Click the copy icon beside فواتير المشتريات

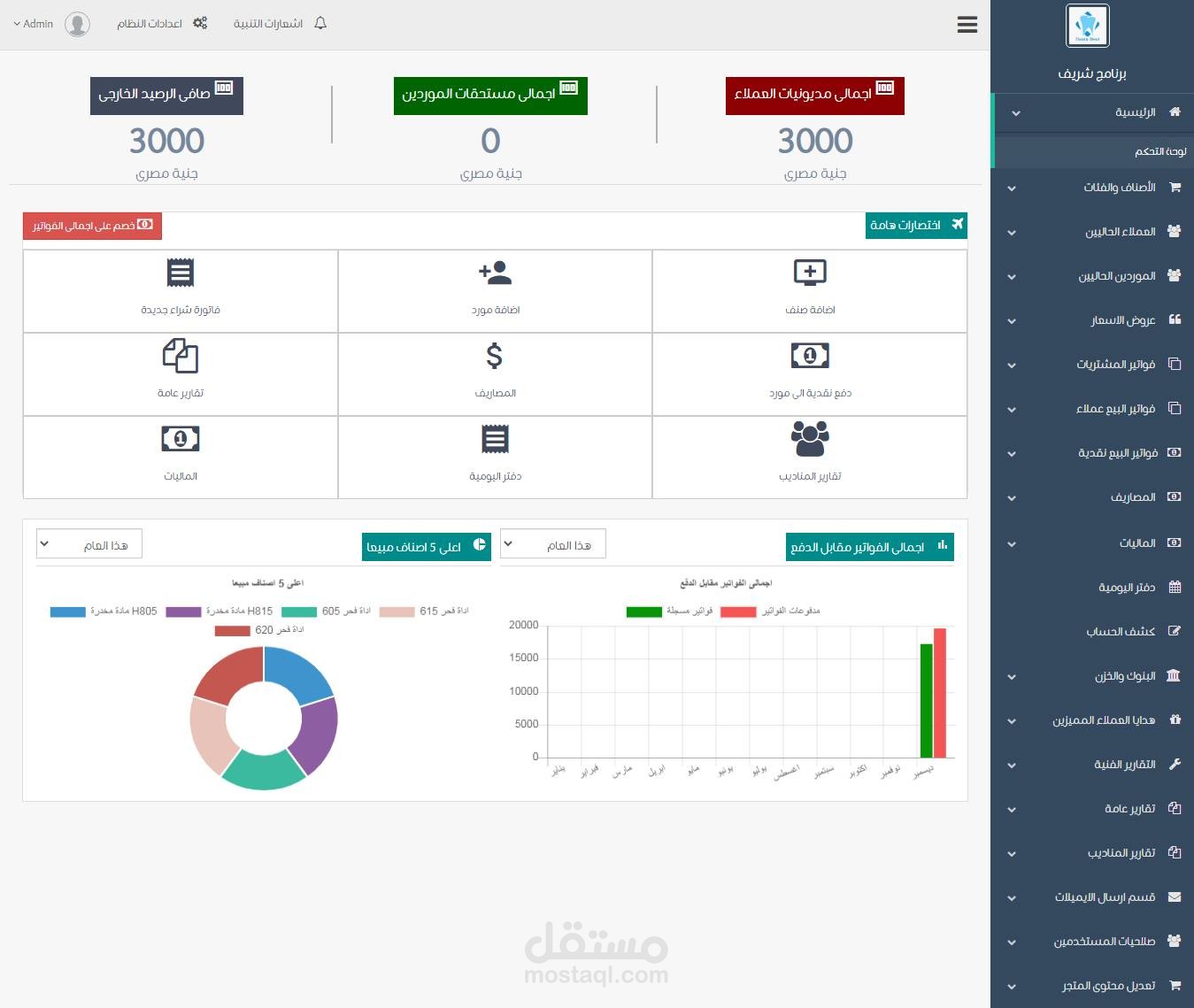[x=1175, y=365]
